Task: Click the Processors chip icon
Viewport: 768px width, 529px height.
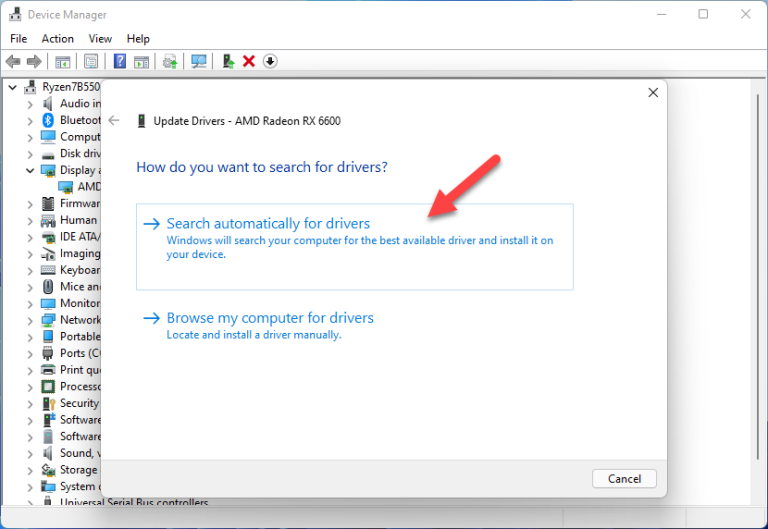Action: click(48, 386)
